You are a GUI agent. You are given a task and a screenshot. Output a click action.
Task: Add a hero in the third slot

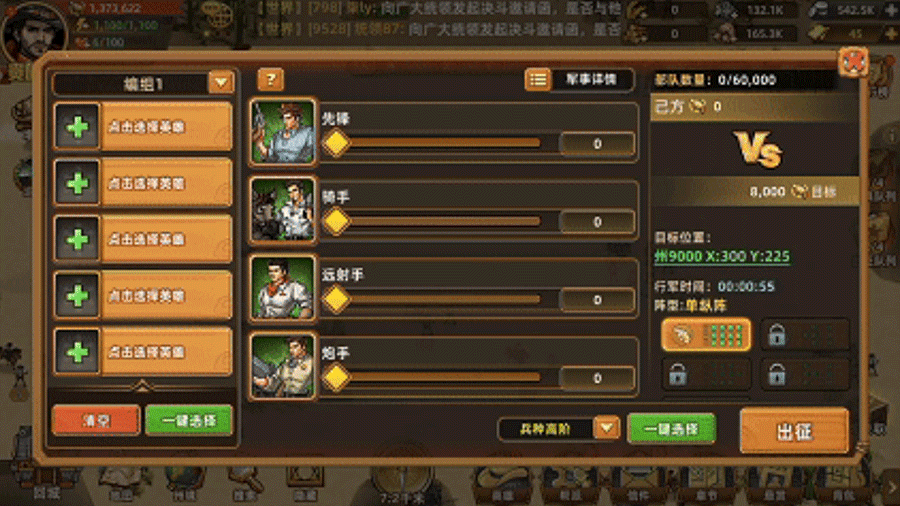(x=77, y=239)
